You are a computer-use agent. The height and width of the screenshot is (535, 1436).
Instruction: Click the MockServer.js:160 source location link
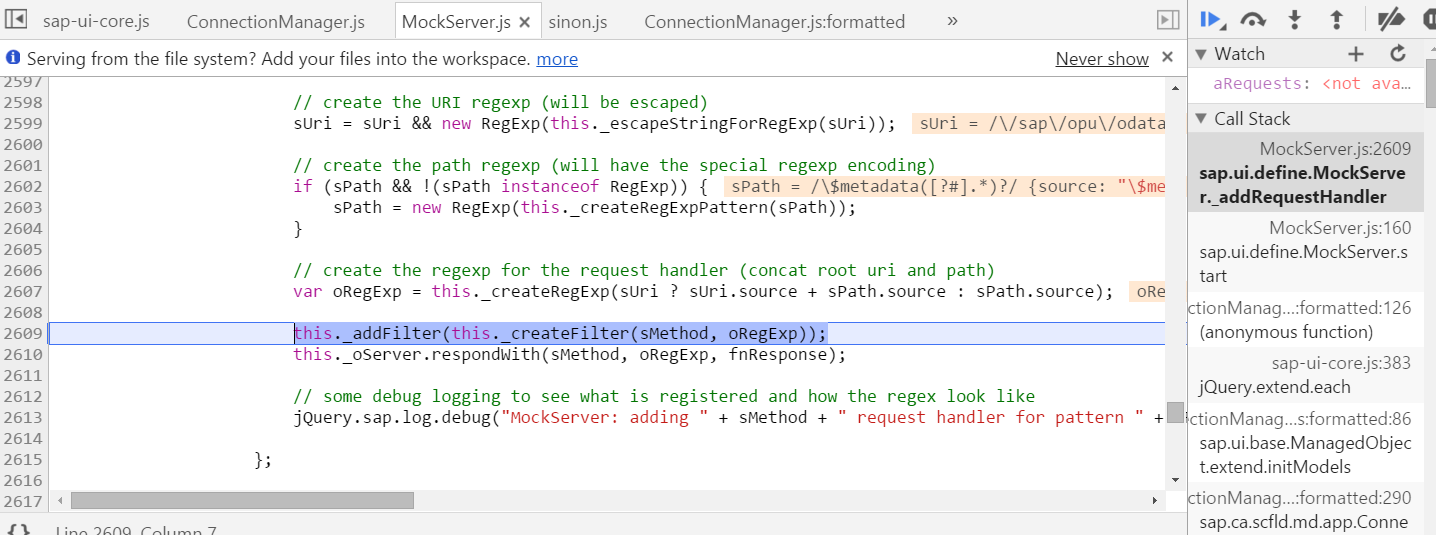pos(1340,228)
